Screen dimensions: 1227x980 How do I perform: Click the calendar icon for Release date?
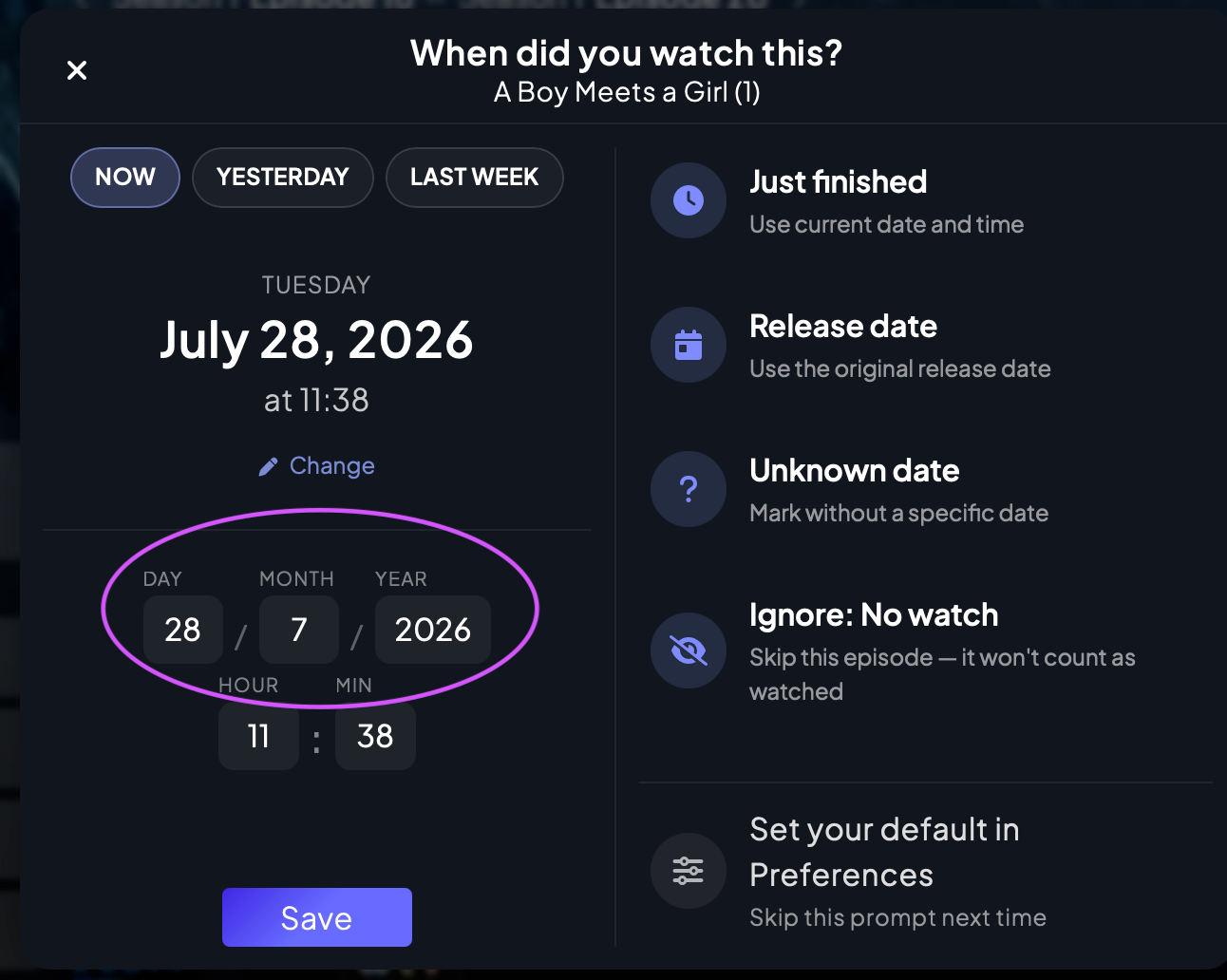pos(689,345)
